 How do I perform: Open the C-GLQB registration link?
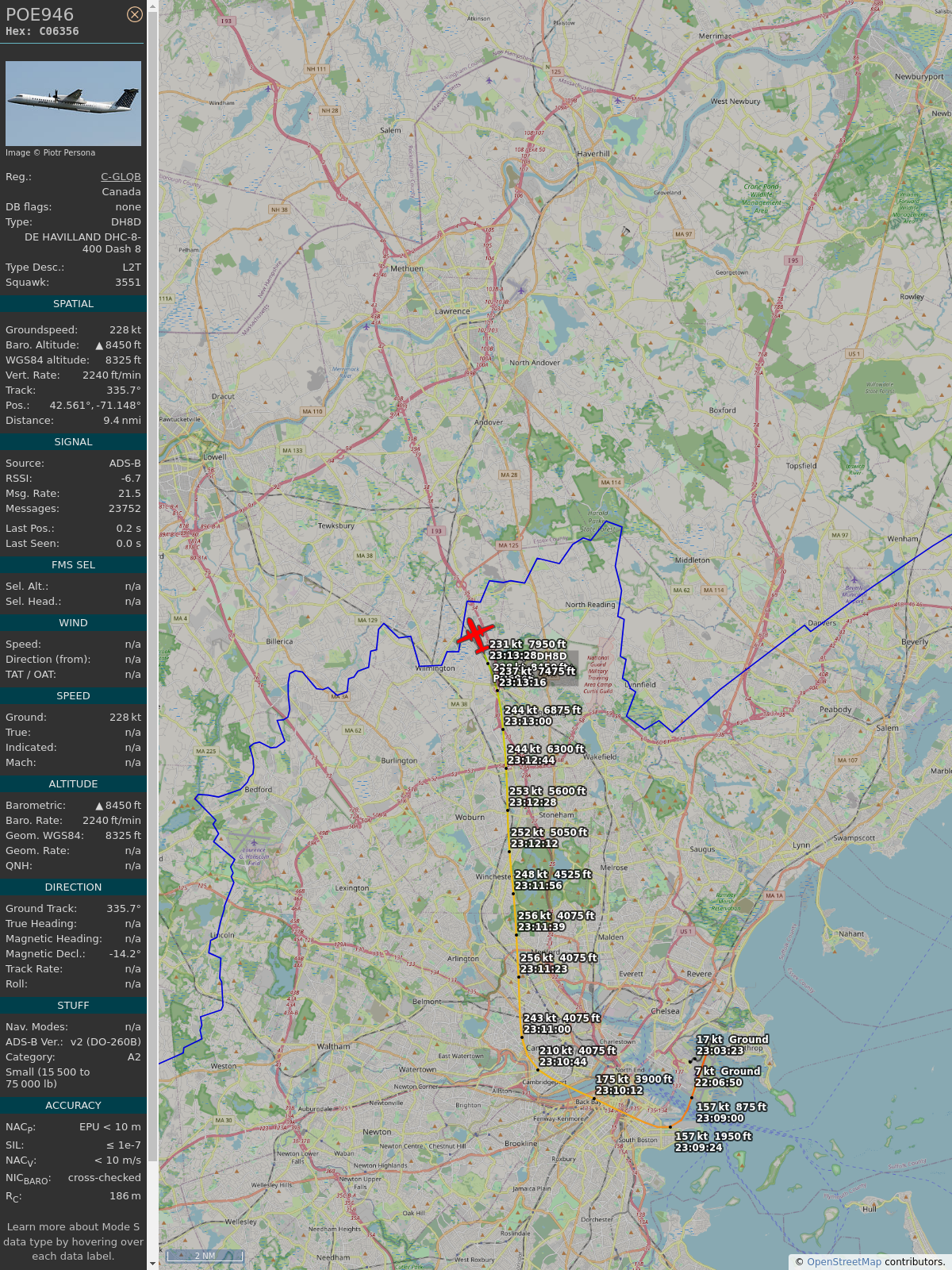pos(121,177)
